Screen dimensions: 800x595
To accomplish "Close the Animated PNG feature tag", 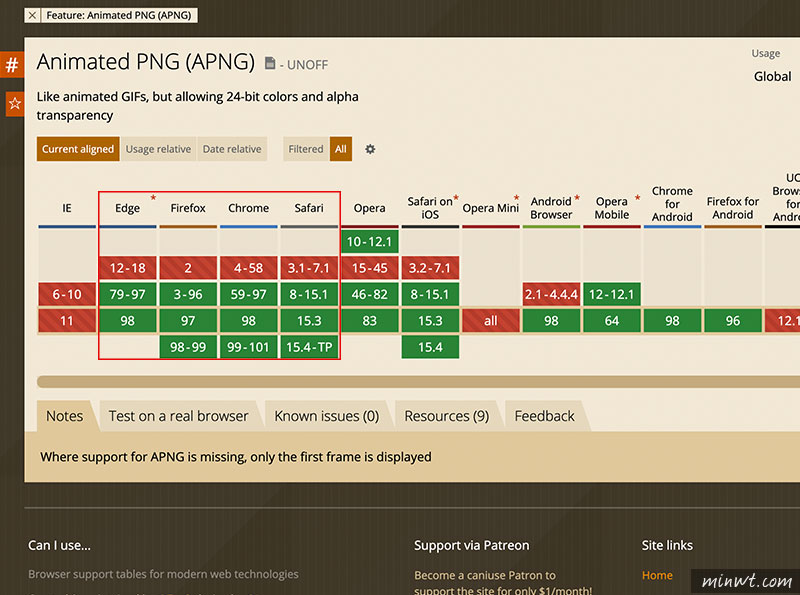I will 32,15.
